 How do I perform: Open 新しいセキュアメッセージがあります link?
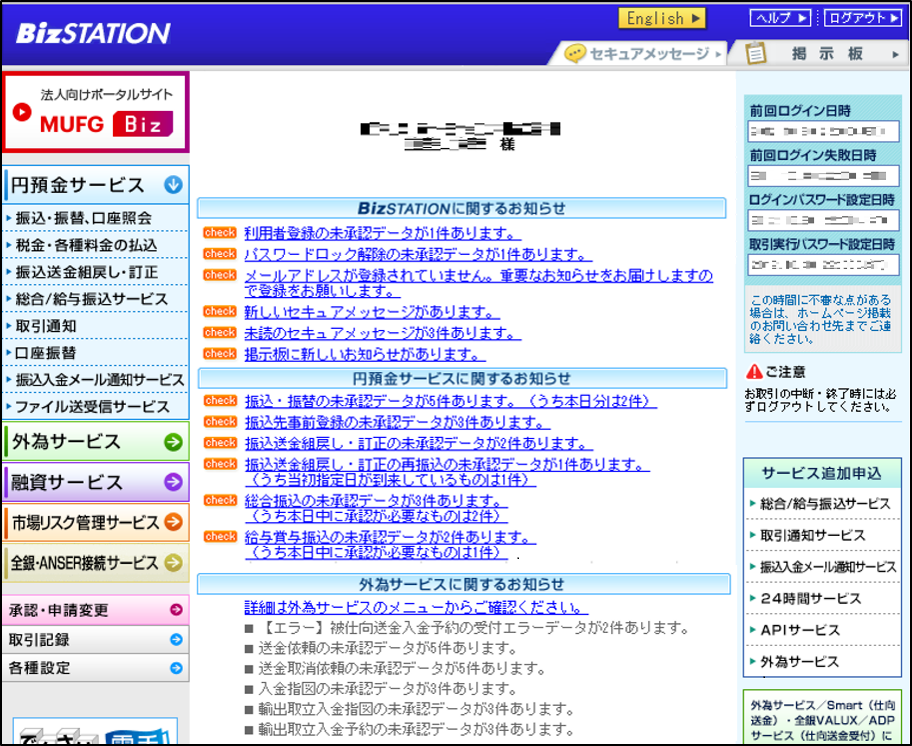pyautogui.click(x=372, y=312)
